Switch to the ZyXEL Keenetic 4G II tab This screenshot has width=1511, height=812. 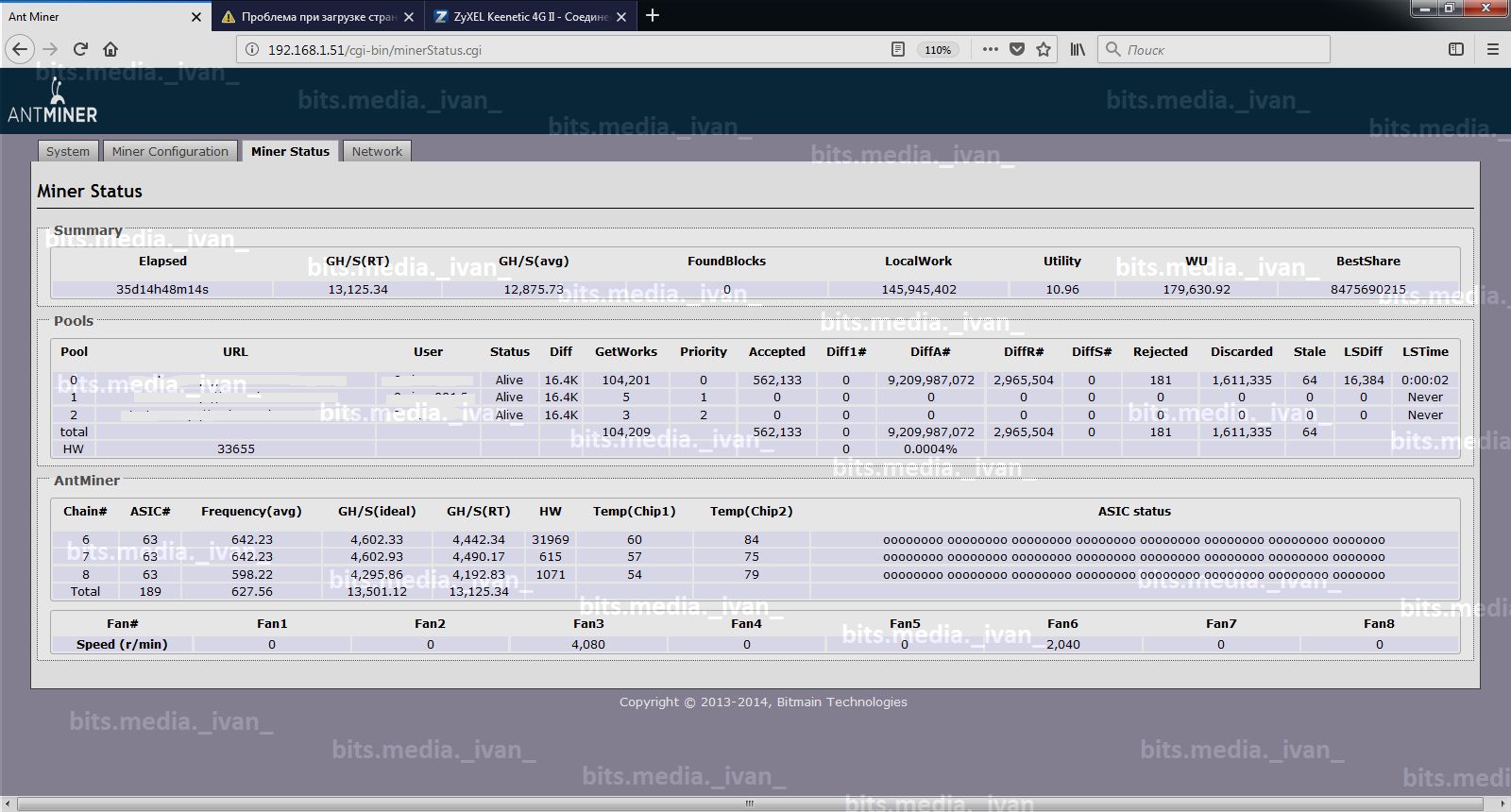(530, 16)
